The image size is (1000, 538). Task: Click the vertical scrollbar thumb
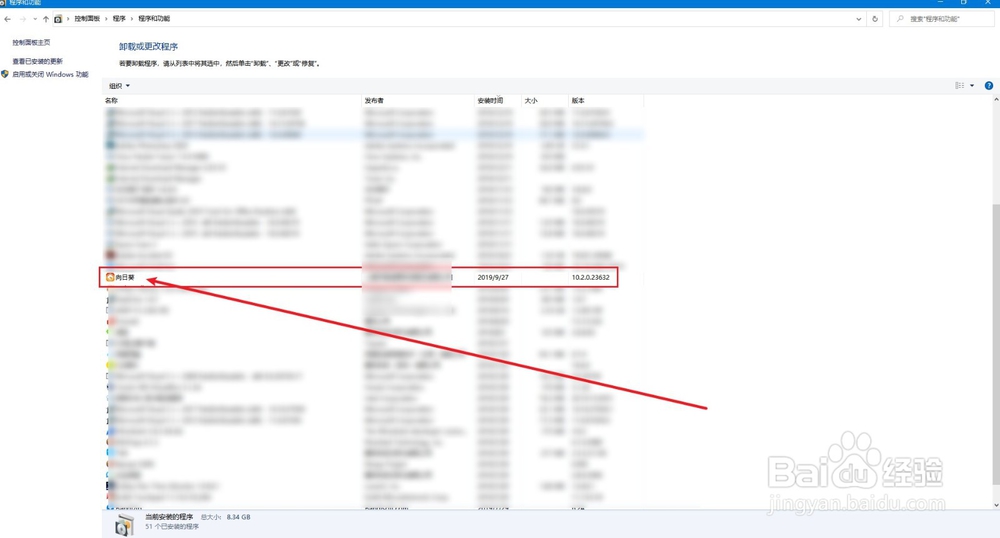(996, 344)
